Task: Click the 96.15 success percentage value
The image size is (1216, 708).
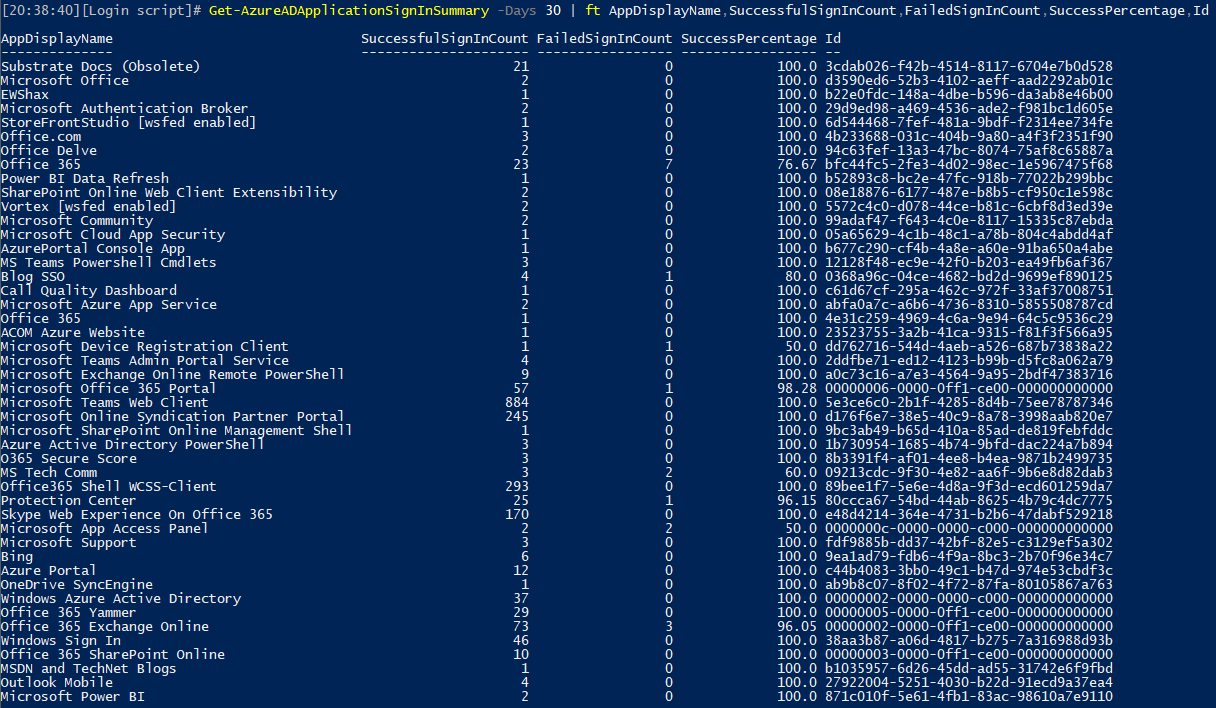Action: click(797, 500)
